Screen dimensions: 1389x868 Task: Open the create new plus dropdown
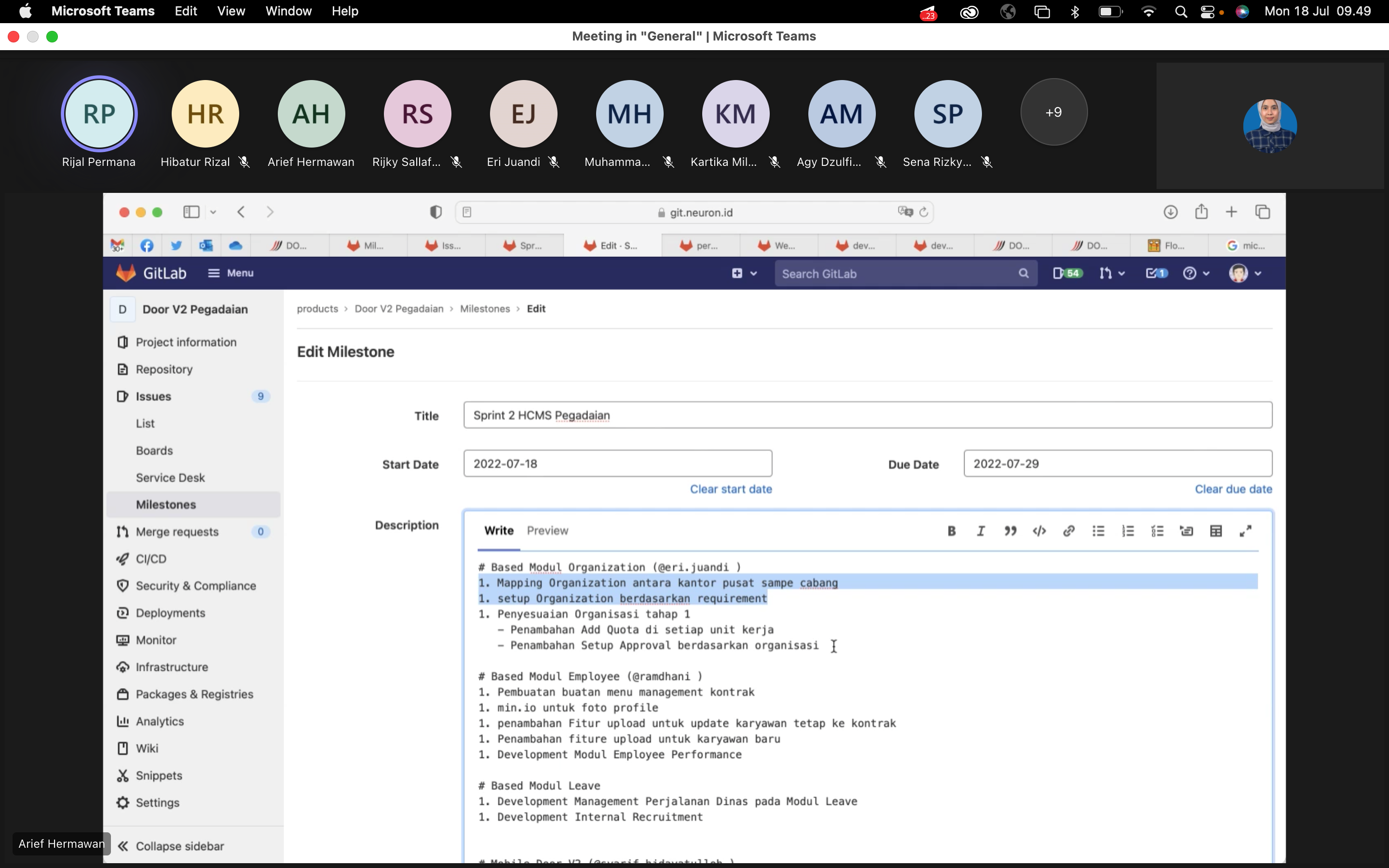pos(744,273)
